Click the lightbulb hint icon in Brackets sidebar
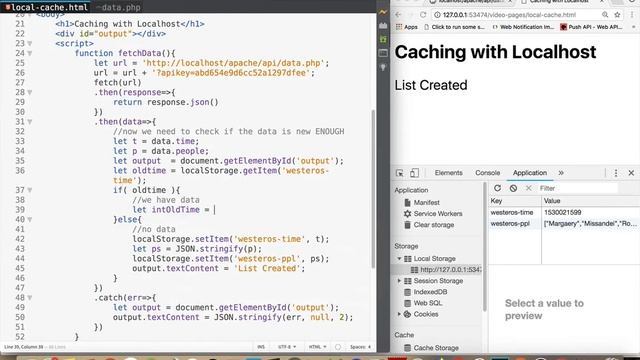Viewport: 640px width, 360px height. (383, 67)
